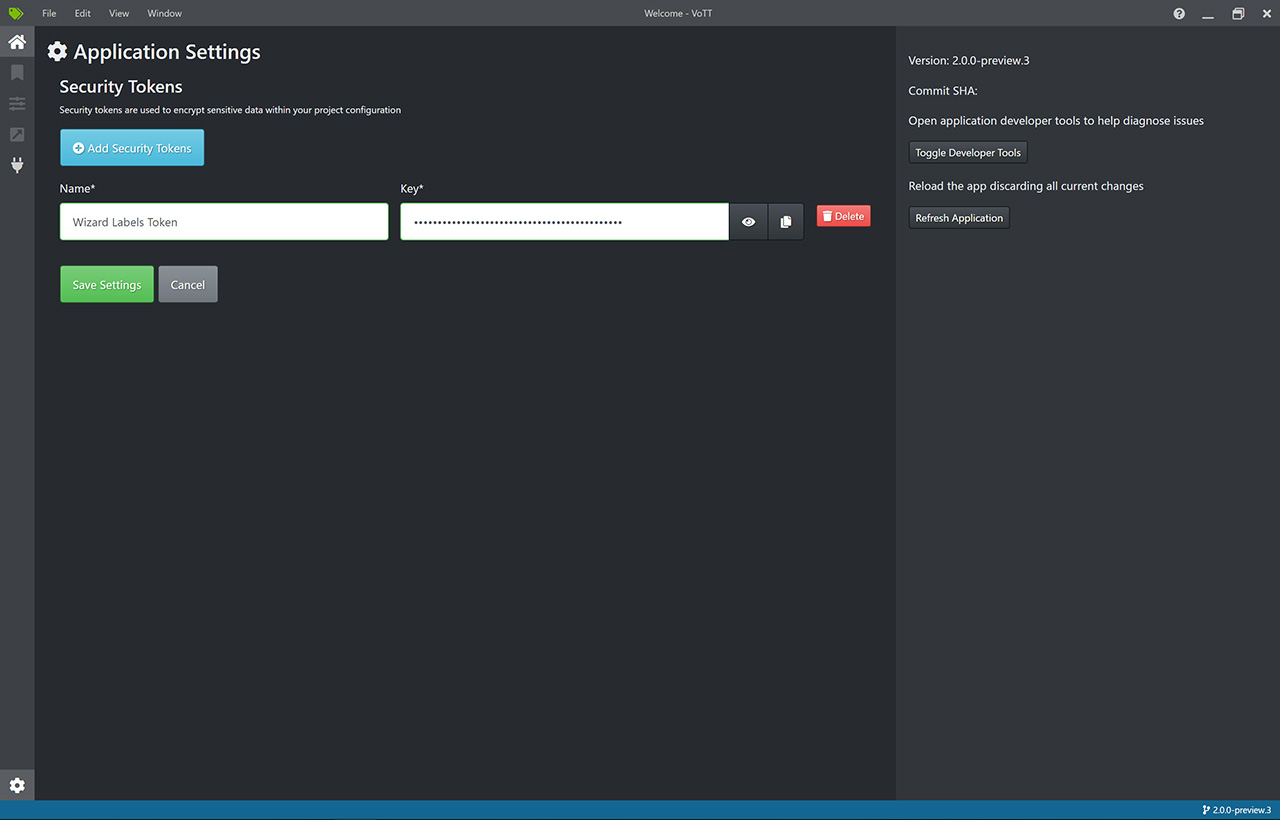Open the View menu
The height and width of the screenshot is (820, 1280).
pos(119,13)
